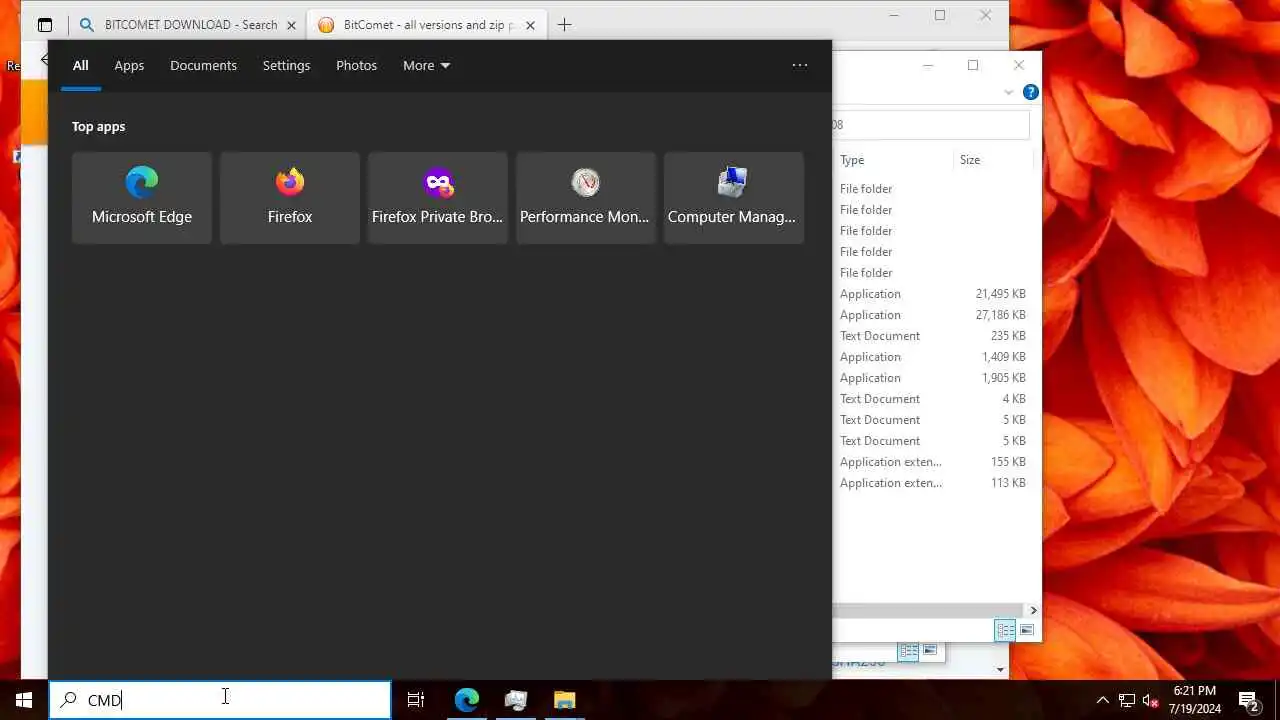Sort Explorer files by Size column

click(992, 160)
